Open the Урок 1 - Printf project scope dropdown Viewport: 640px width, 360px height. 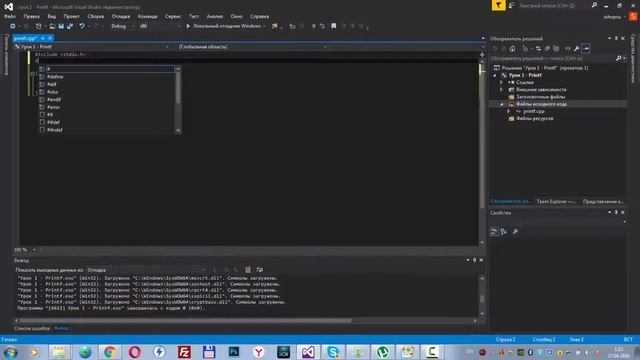(92, 47)
